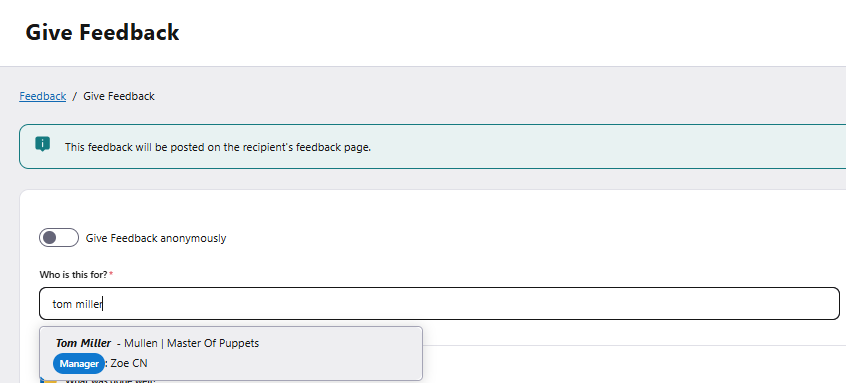Click the Zoe CN manager name in suggestion
Viewport: 846px width, 383px height.
click(129, 364)
